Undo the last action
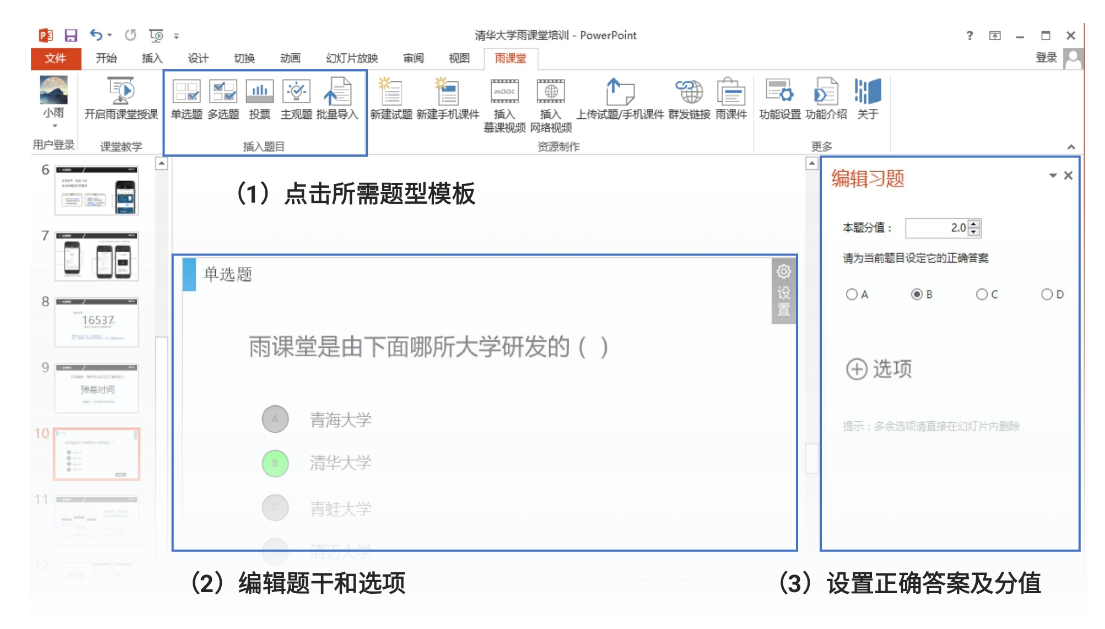The height and width of the screenshot is (629, 1105). 96,35
